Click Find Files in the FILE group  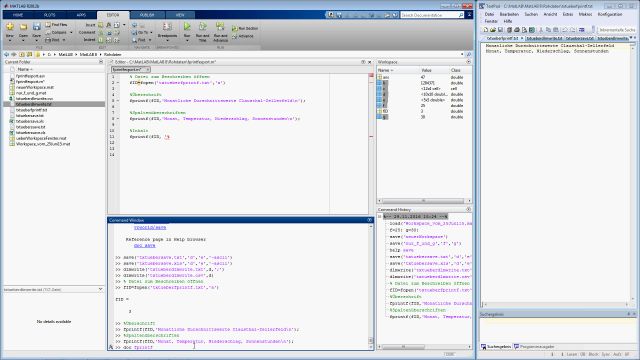56,25
